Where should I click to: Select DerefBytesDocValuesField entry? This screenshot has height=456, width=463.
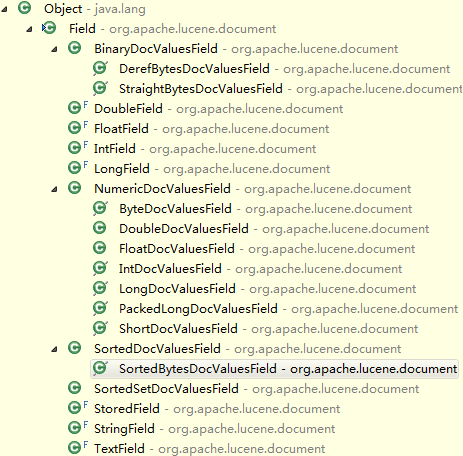(285, 69)
